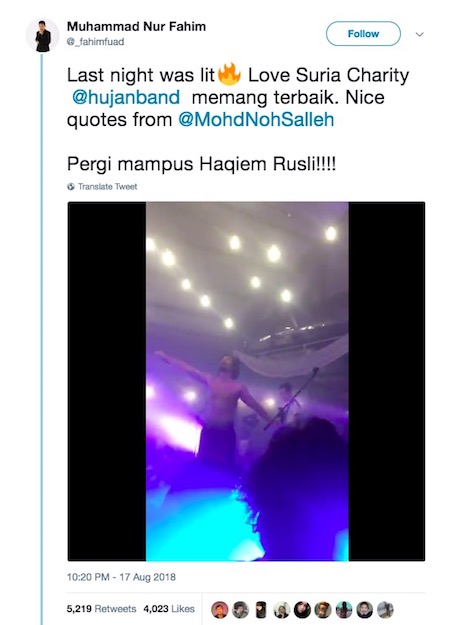Click the globe icon beside Translate Tweet
Image resolution: width=450 pixels, height=625 pixels.
tap(71, 187)
